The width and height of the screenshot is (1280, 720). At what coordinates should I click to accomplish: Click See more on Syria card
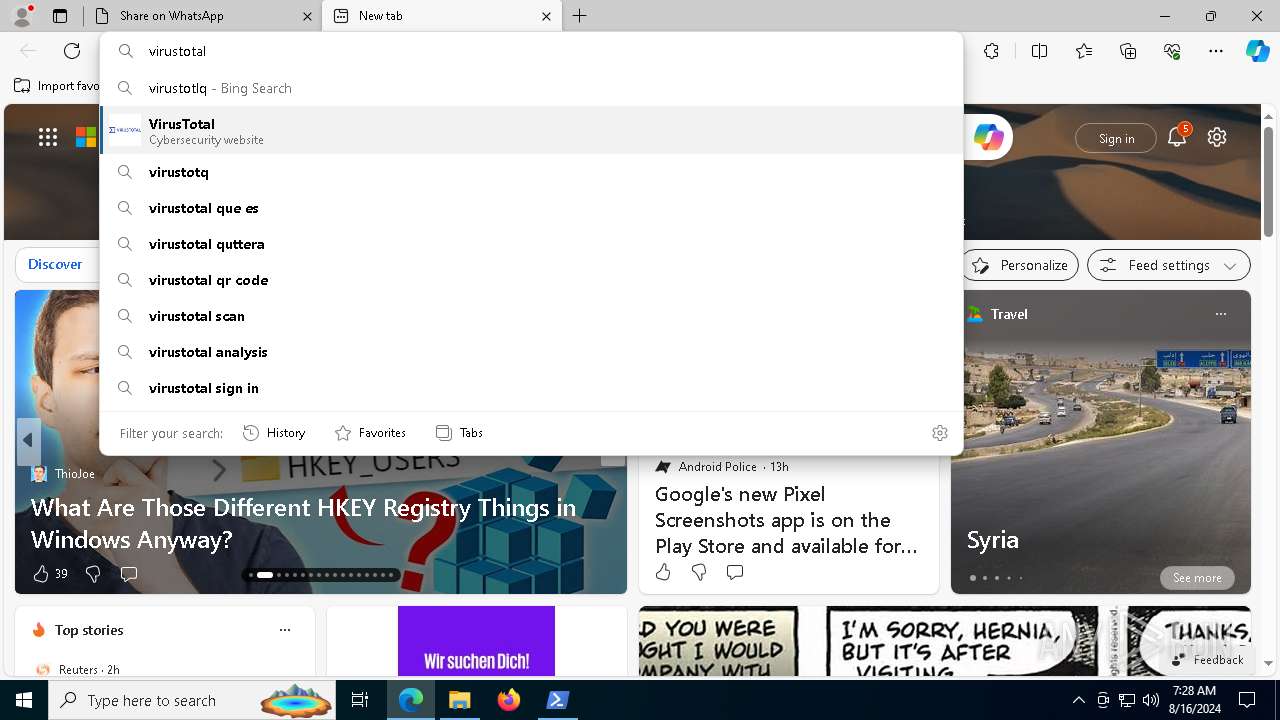tap(1197, 578)
